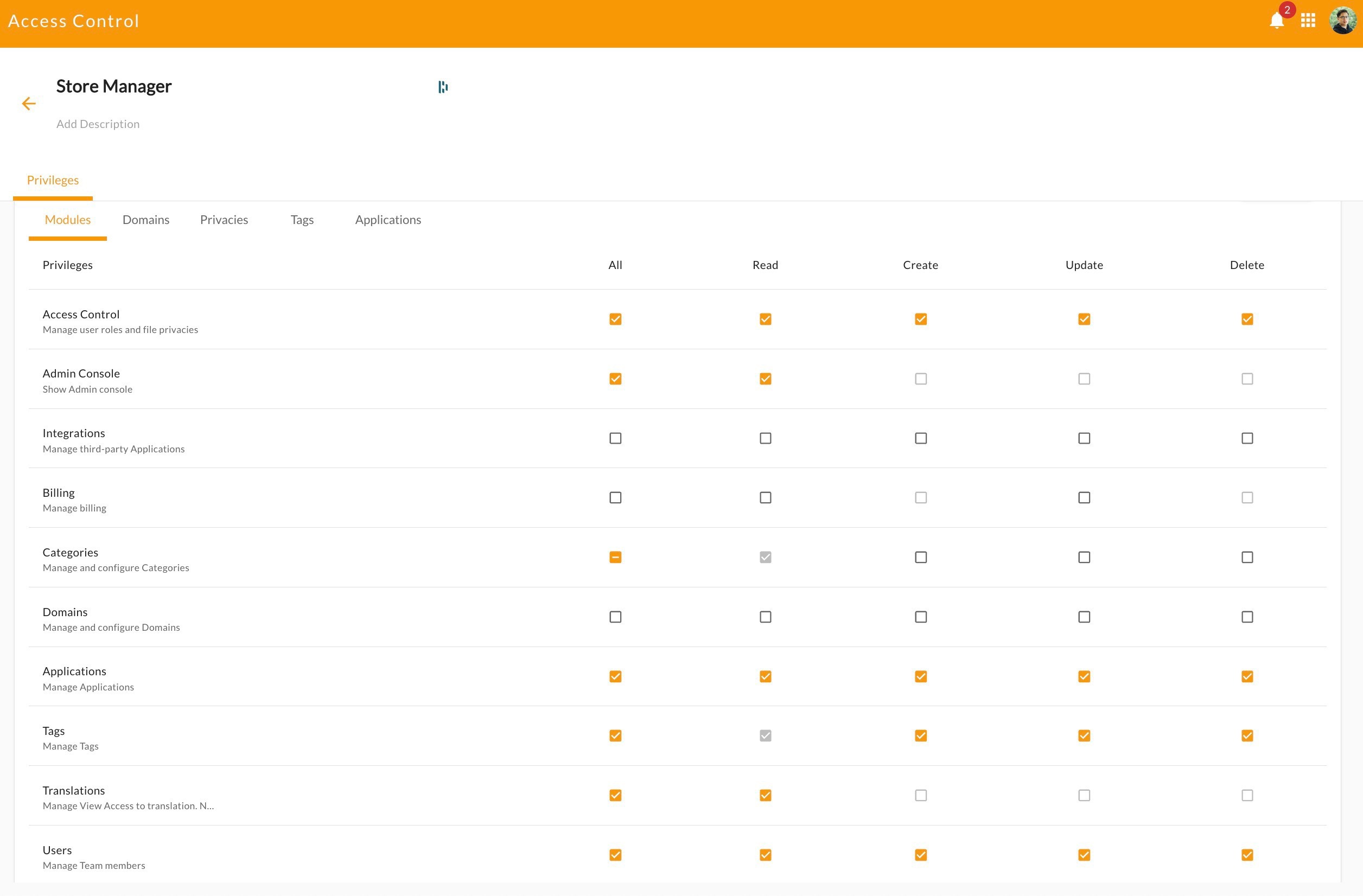
Task: Enable Domains All checkbox
Action: (615, 617)
